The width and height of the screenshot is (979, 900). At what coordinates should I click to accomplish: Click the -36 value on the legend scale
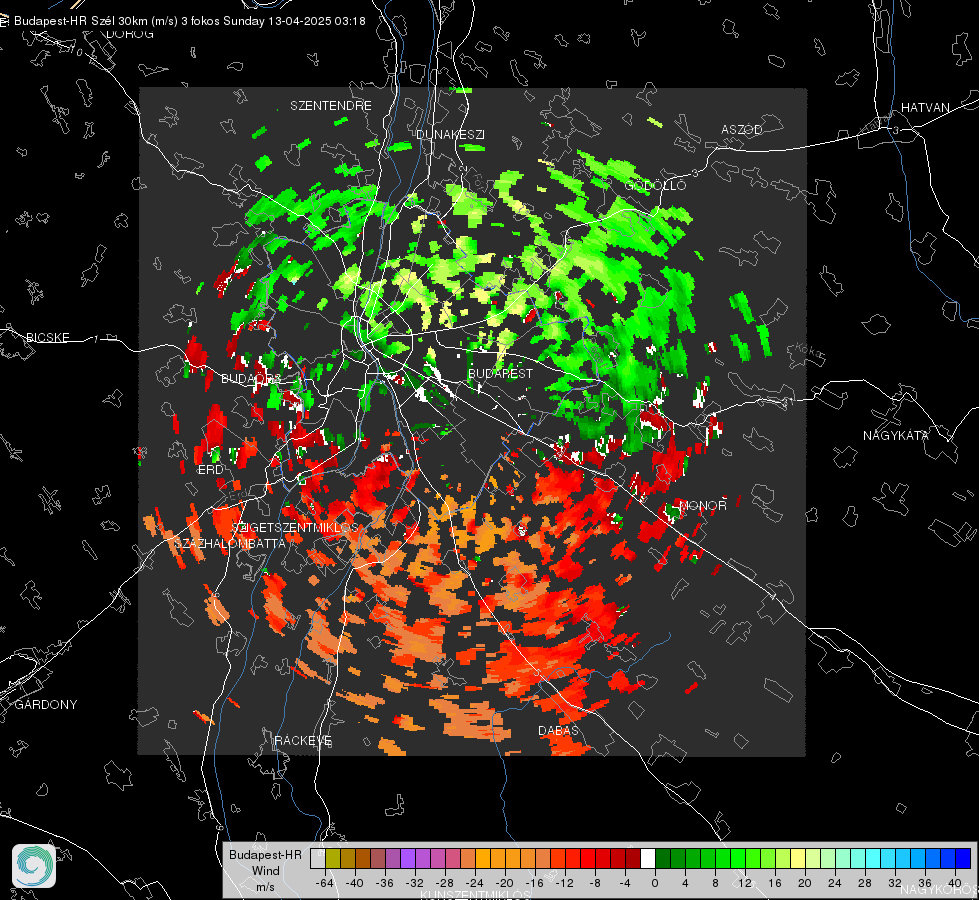(385, 883)
